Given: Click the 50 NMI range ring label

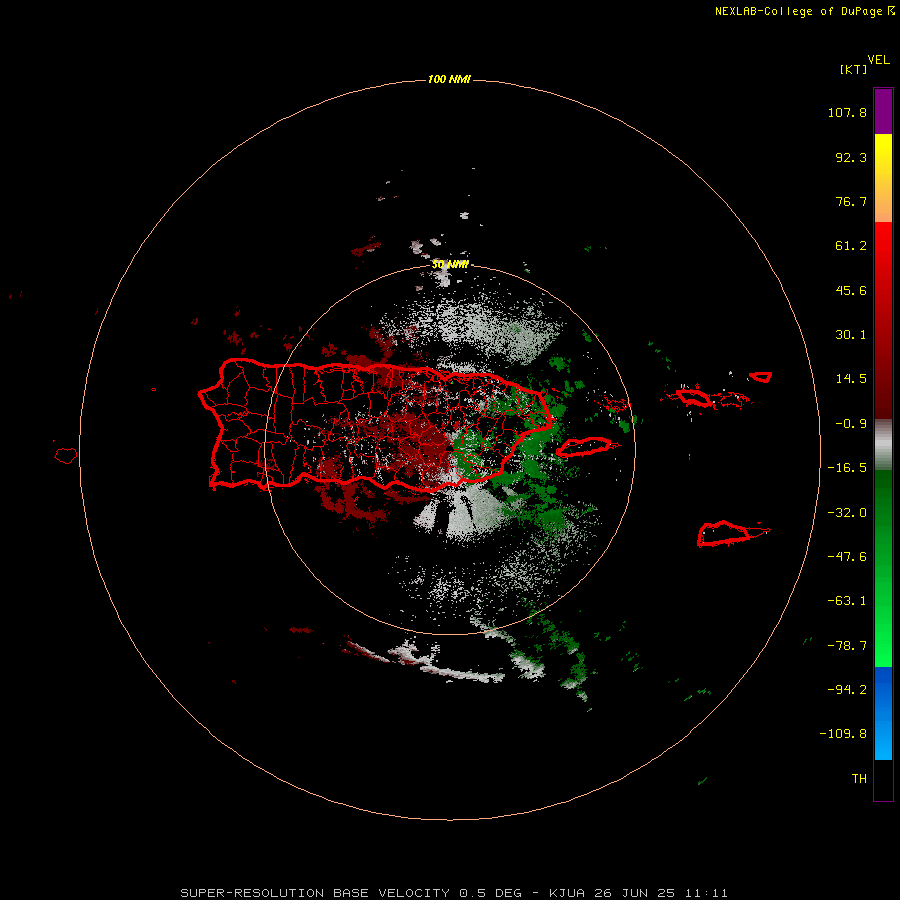Looking at the screenshot, I should coord(450,265).
